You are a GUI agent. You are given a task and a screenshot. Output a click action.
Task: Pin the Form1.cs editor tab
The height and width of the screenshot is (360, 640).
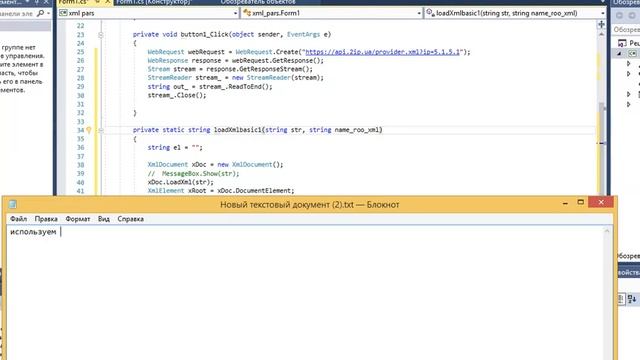tap(97, 2)
